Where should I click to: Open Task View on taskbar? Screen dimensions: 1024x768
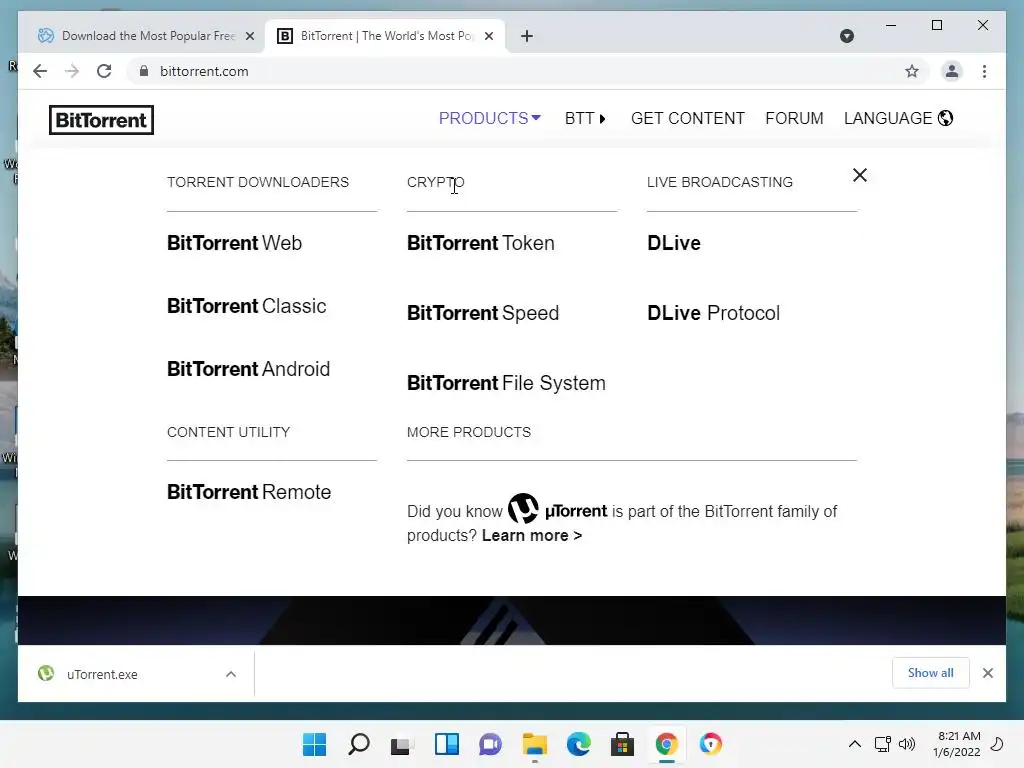coord(402,744)
